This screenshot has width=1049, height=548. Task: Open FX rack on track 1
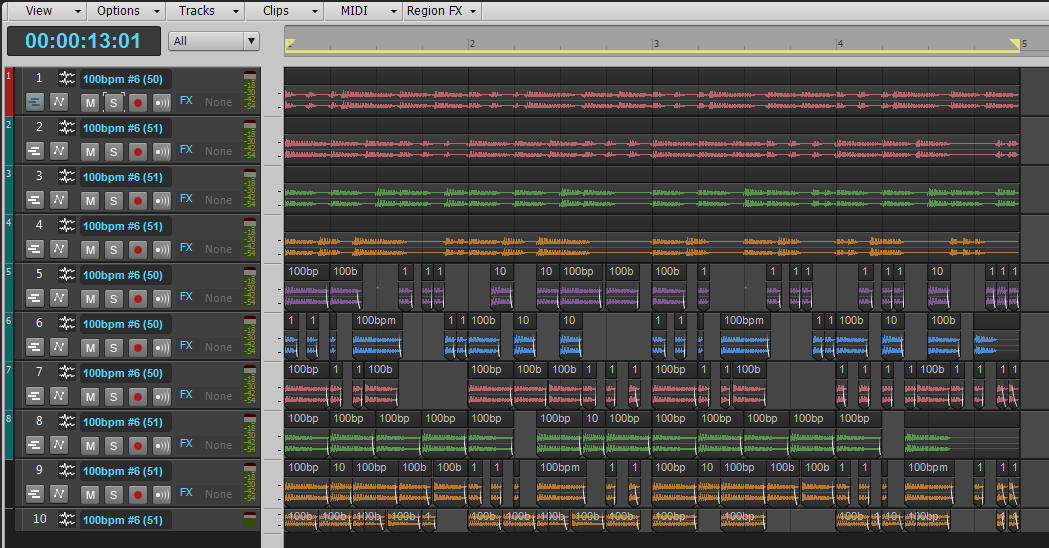(186, 100)
